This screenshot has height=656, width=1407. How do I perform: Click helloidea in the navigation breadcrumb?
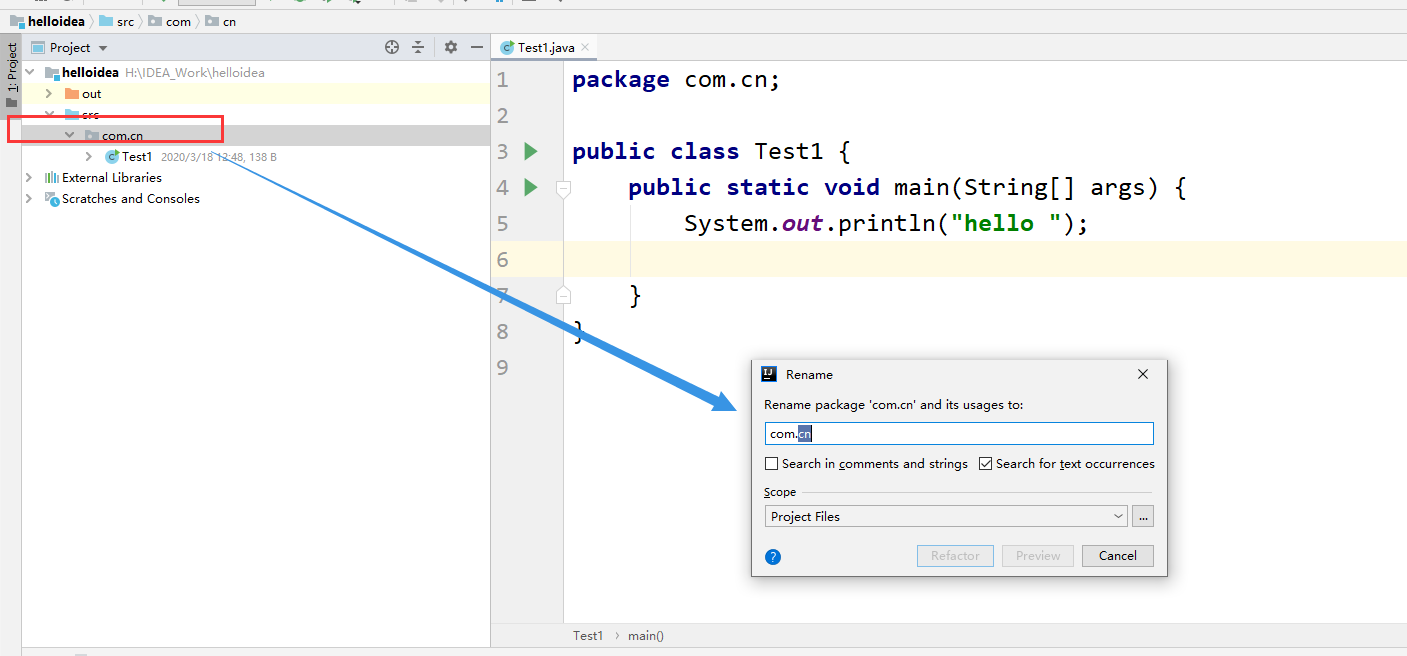pos(49,21)
